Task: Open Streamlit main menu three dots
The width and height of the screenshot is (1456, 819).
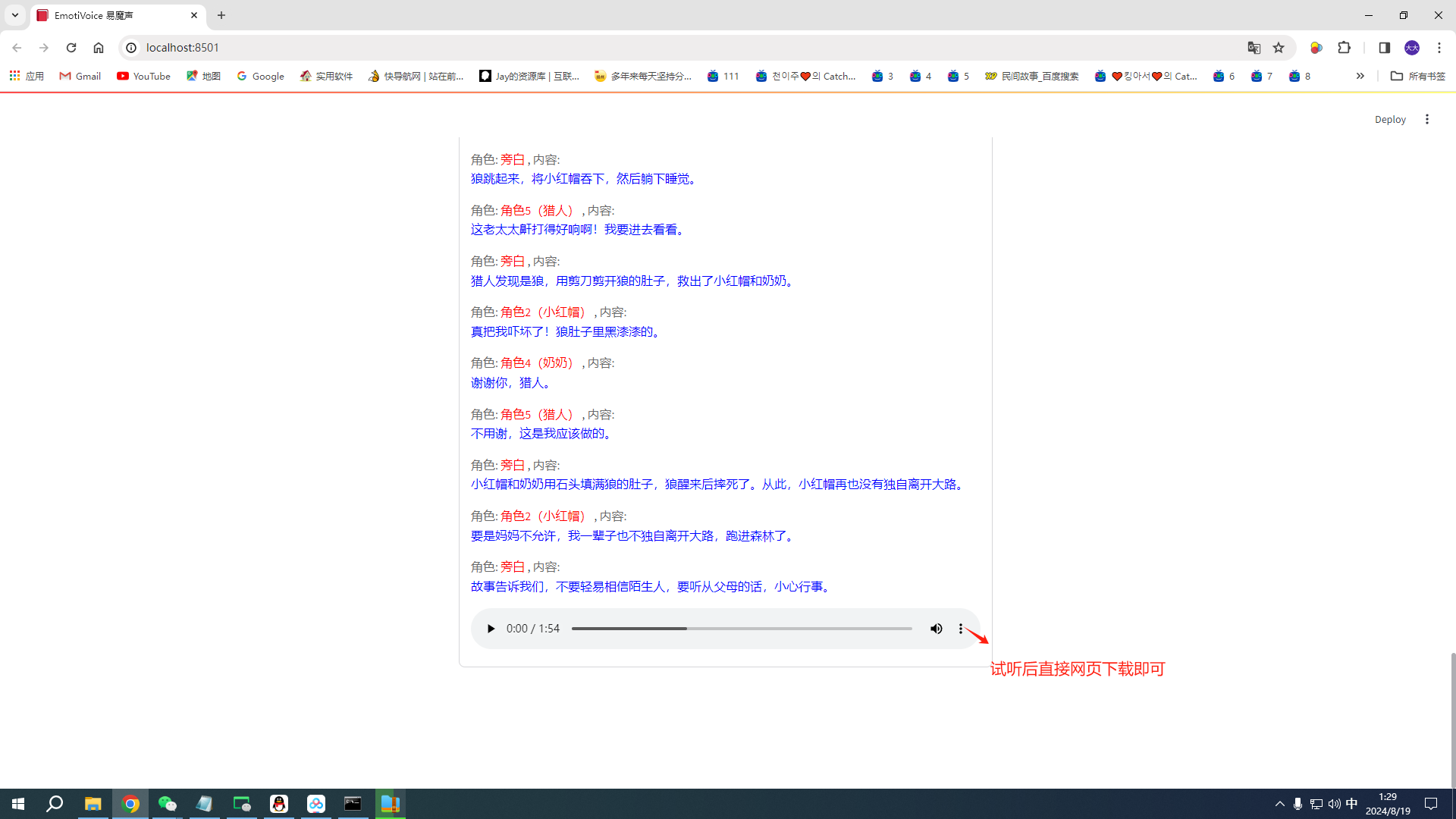Action: pyautogui.click(x=1427, y=119)
